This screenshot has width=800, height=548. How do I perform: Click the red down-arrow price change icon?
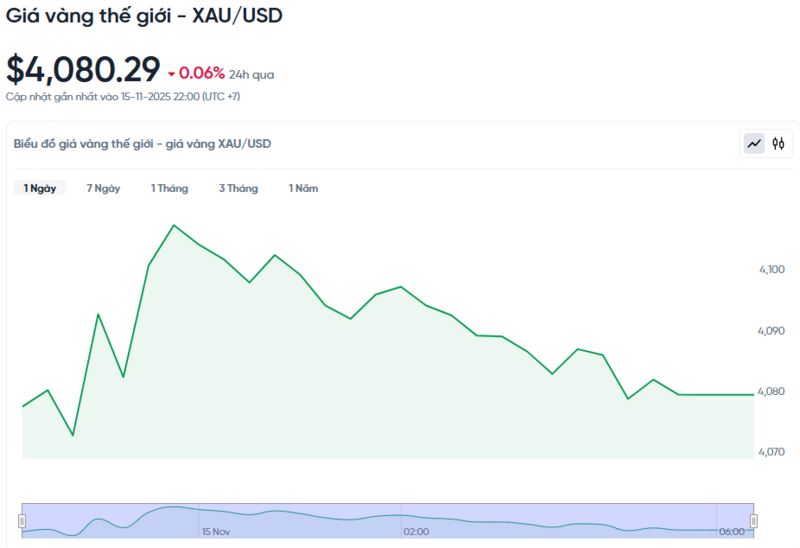pyautogui.click(x=171, y=74)
